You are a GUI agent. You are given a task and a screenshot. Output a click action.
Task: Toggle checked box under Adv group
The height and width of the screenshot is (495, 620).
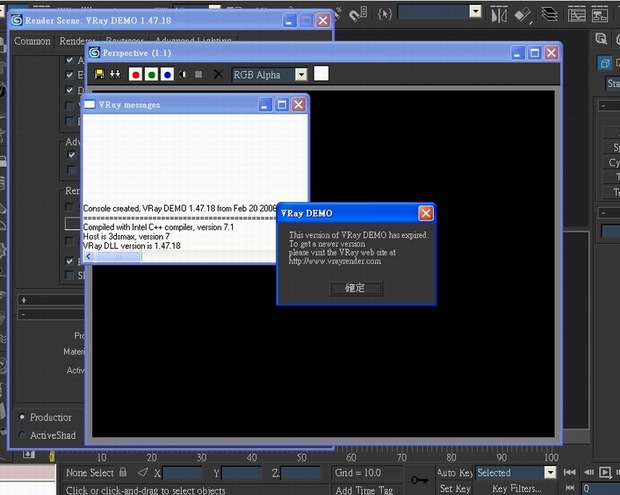pos(71,155)
